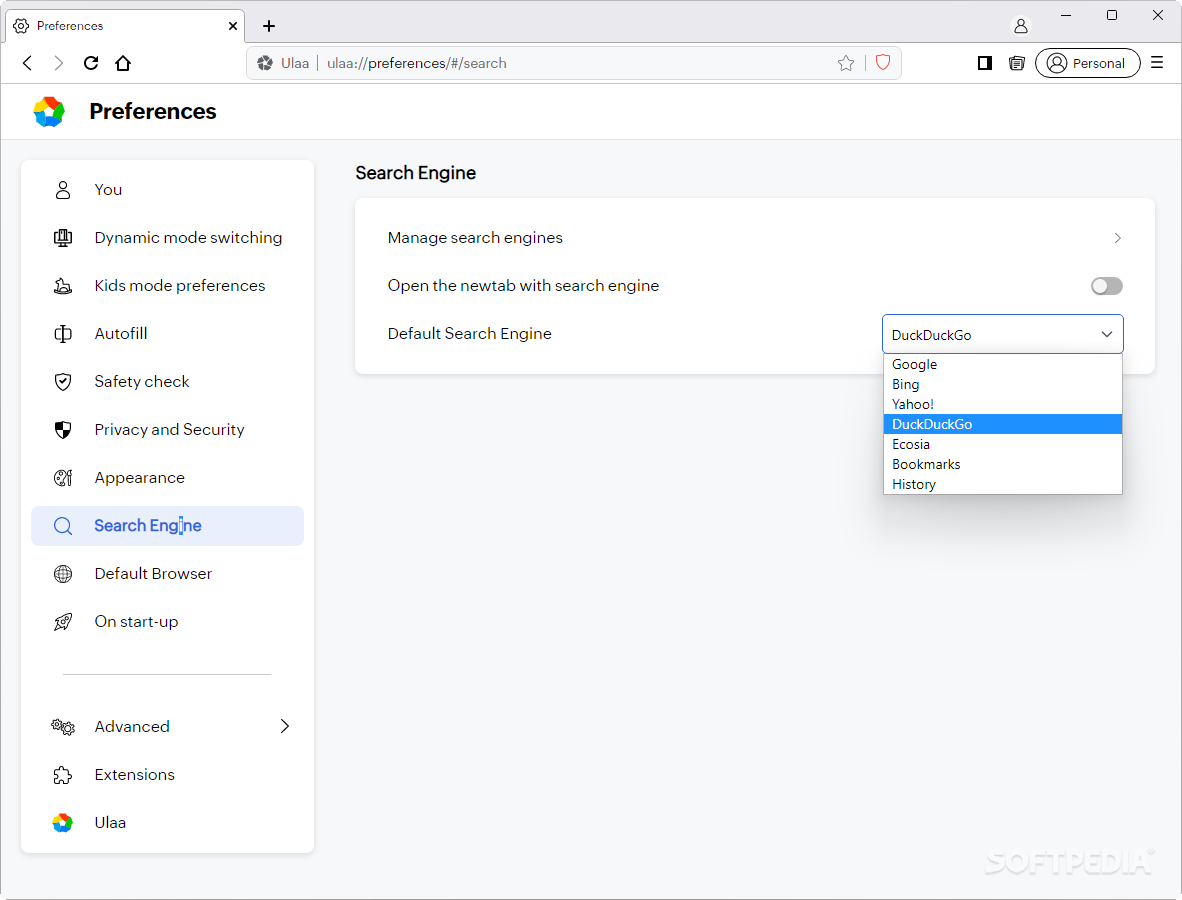
Task: Click the Autofill icon in sidebar
Action: (63, 334)
